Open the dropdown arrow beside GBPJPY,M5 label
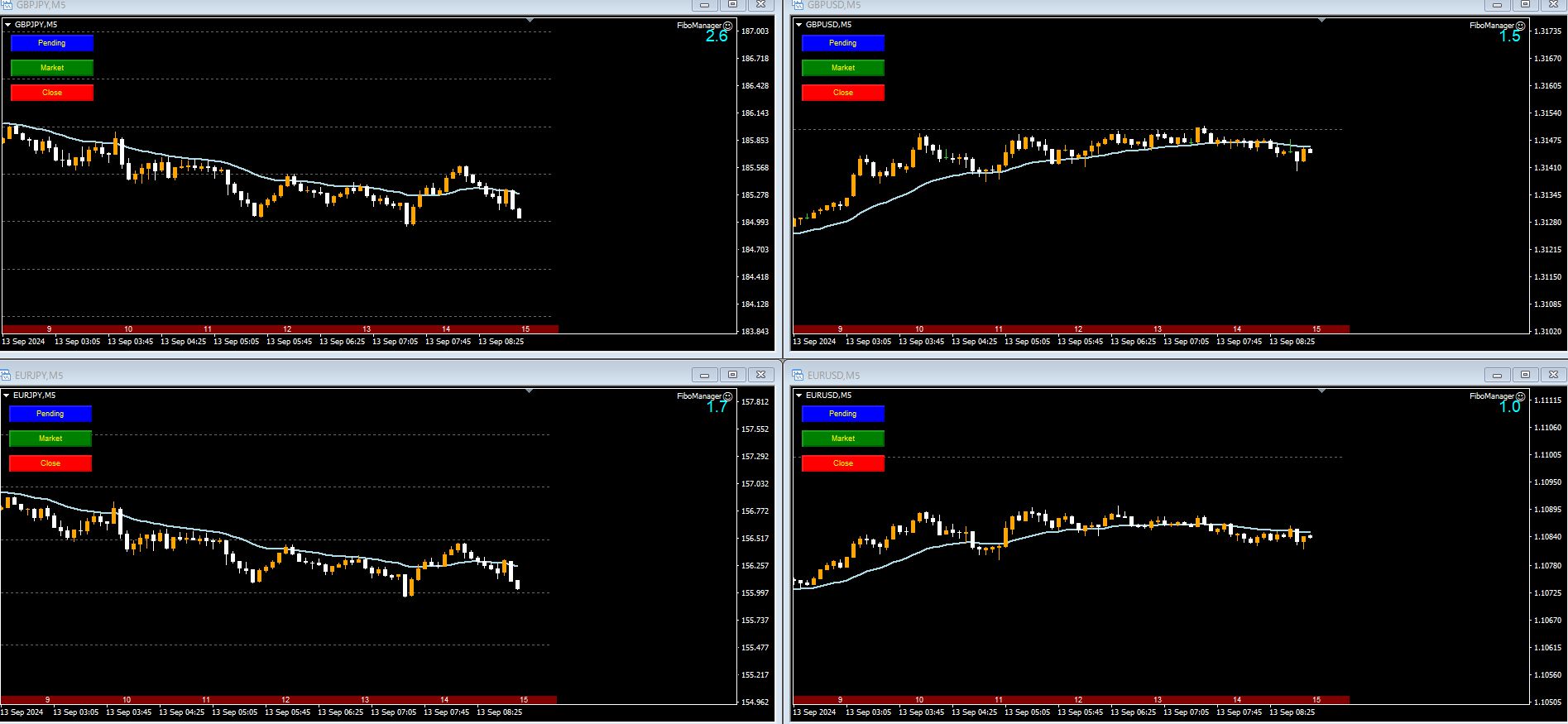Screen dimensions: 1568x724 [7, 25]
